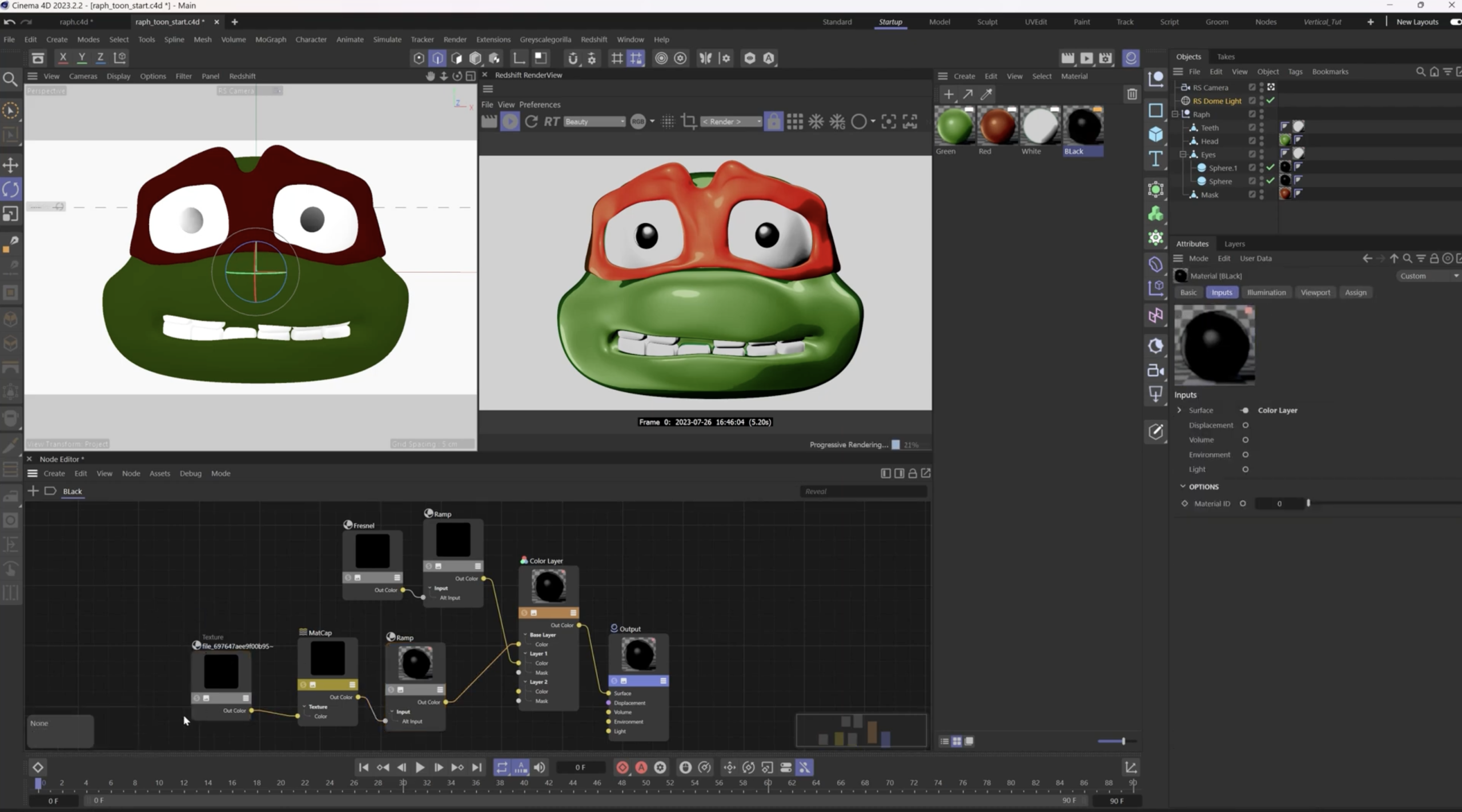
Task: Select the Move tool in left toolbar
Action: pyautogui.click(x=11, y=165)
